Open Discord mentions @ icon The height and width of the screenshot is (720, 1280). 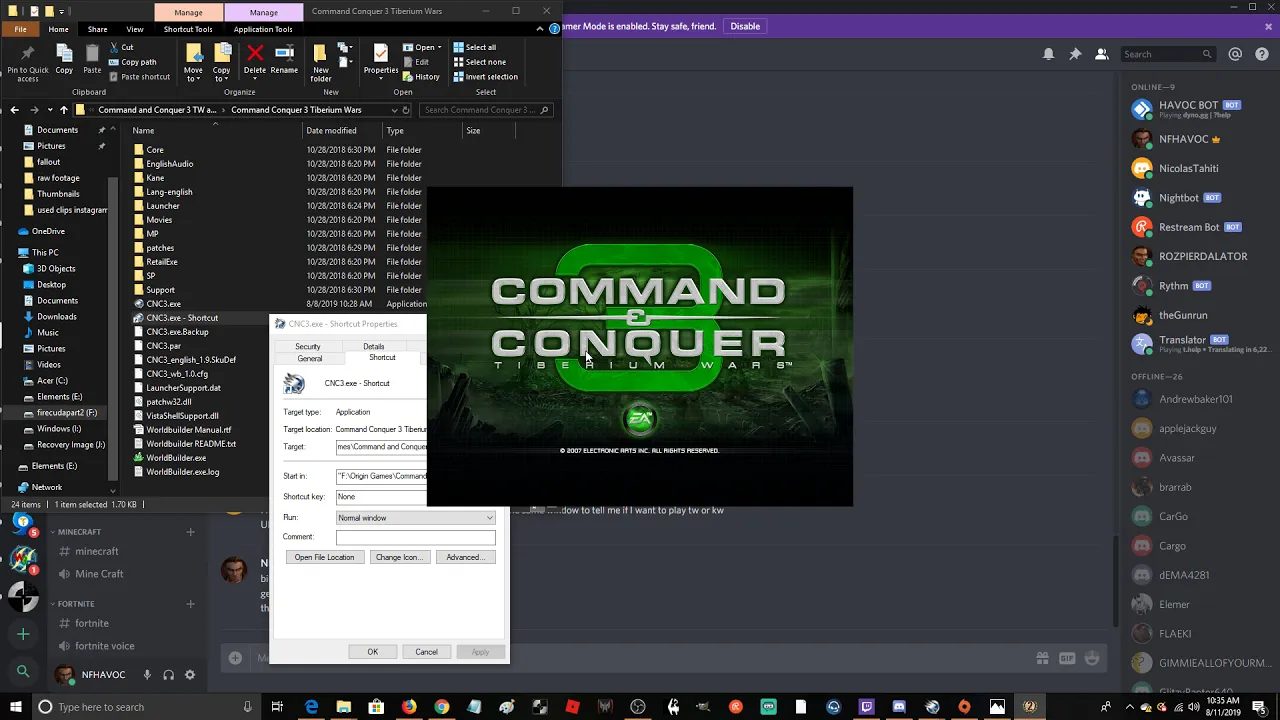[x=1235, y=54]
